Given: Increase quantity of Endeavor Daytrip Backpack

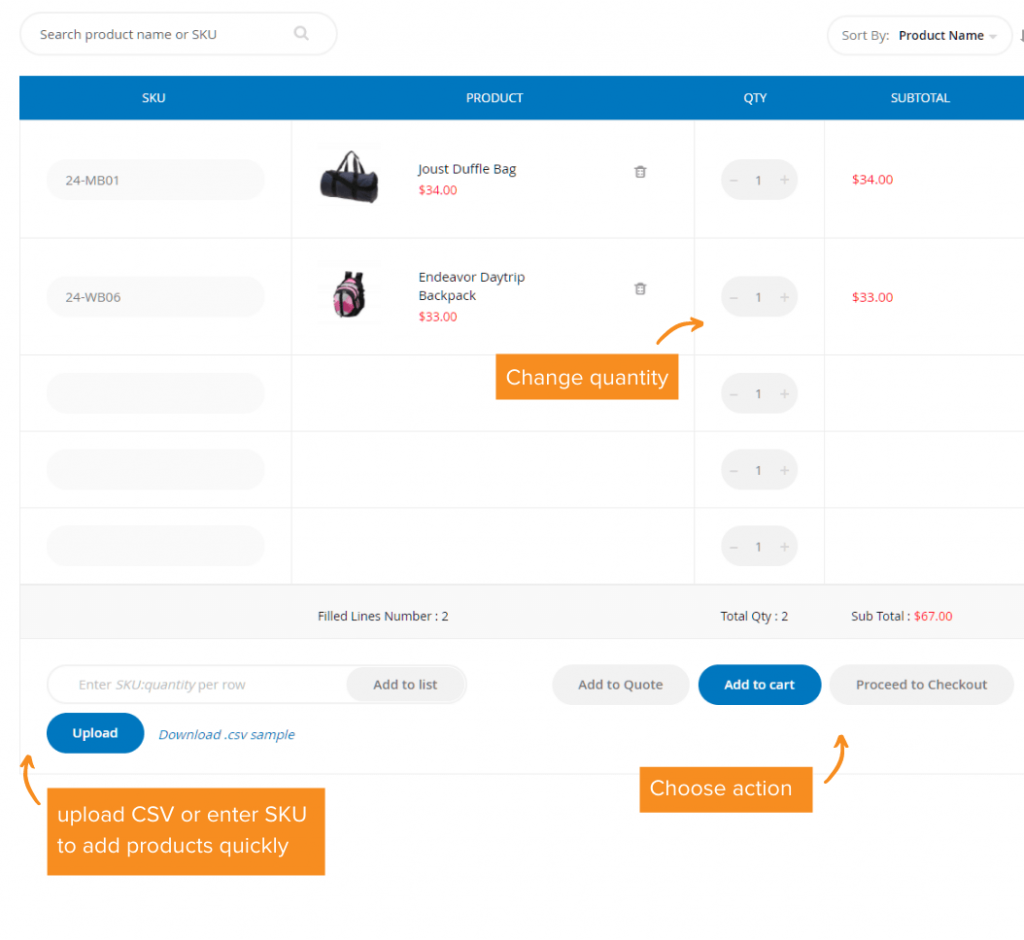Looking at the screenshot, I should 784,297.
